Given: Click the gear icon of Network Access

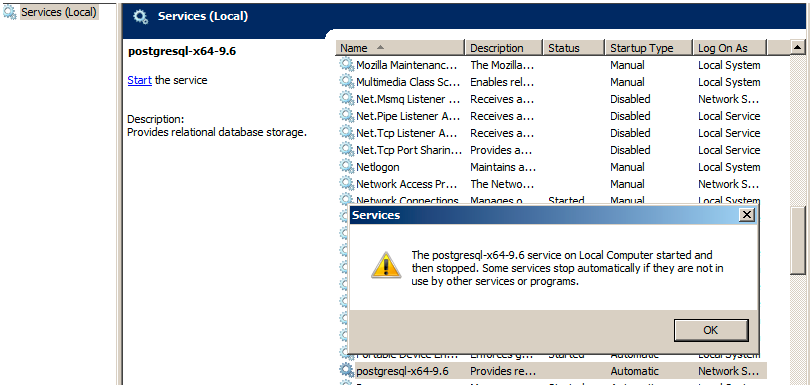Looking at the screenshot, I should (346, 184).
